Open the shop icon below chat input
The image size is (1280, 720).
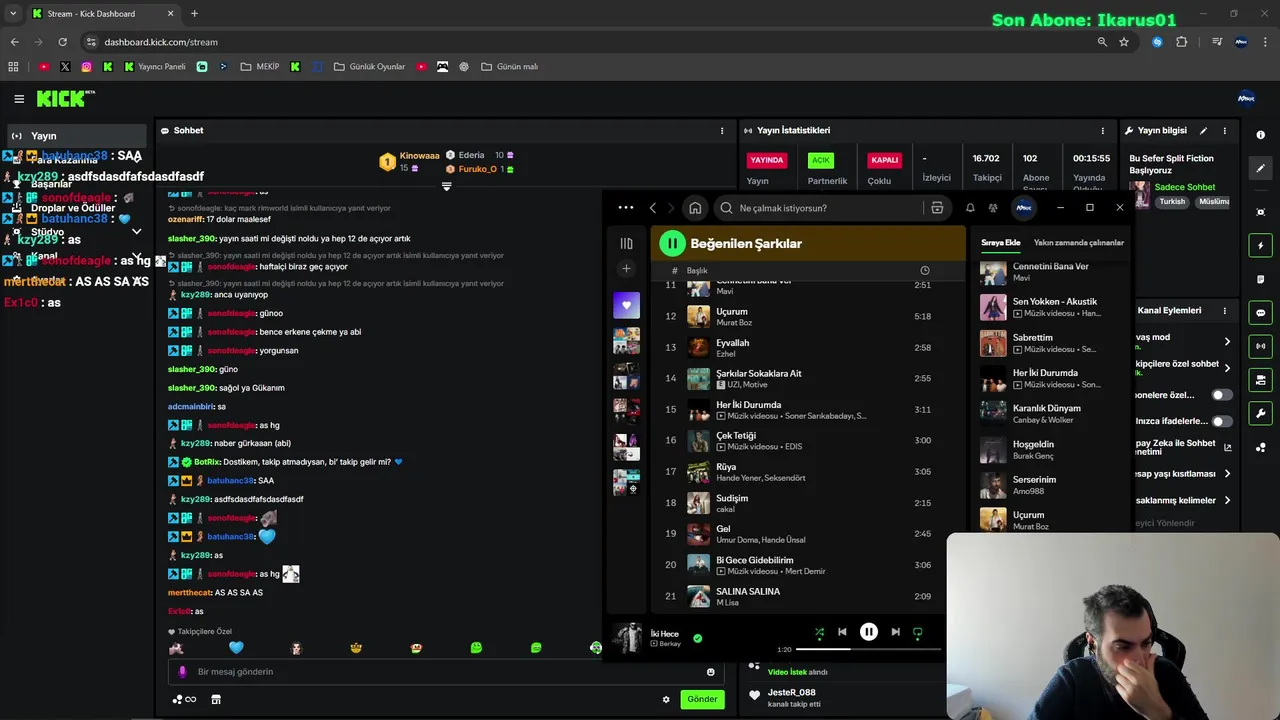click(215, 699)
